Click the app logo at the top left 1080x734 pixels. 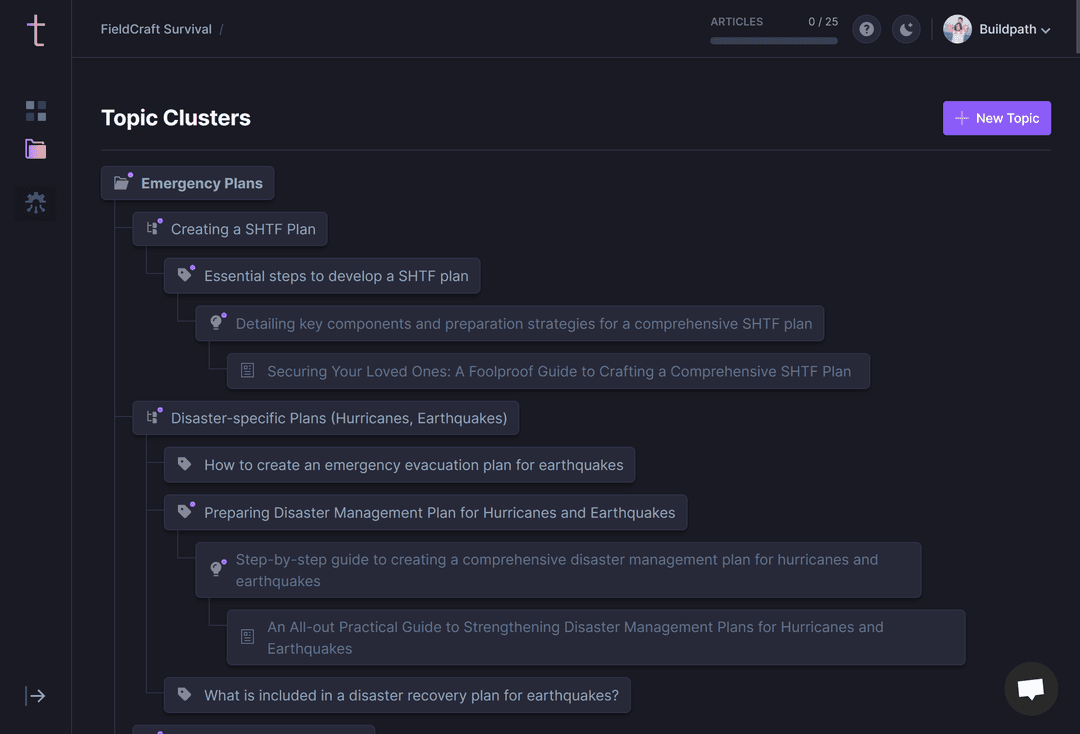pos(35,30)
